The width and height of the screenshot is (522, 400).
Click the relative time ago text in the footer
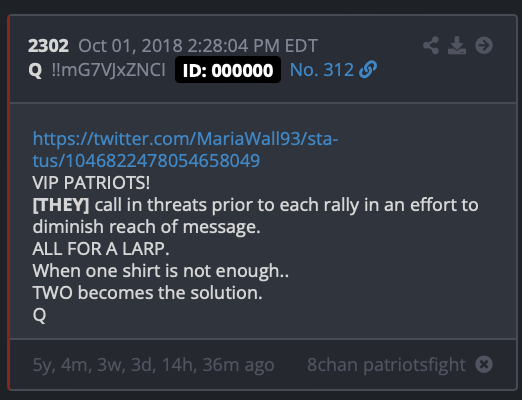click(x=153, y=365)
